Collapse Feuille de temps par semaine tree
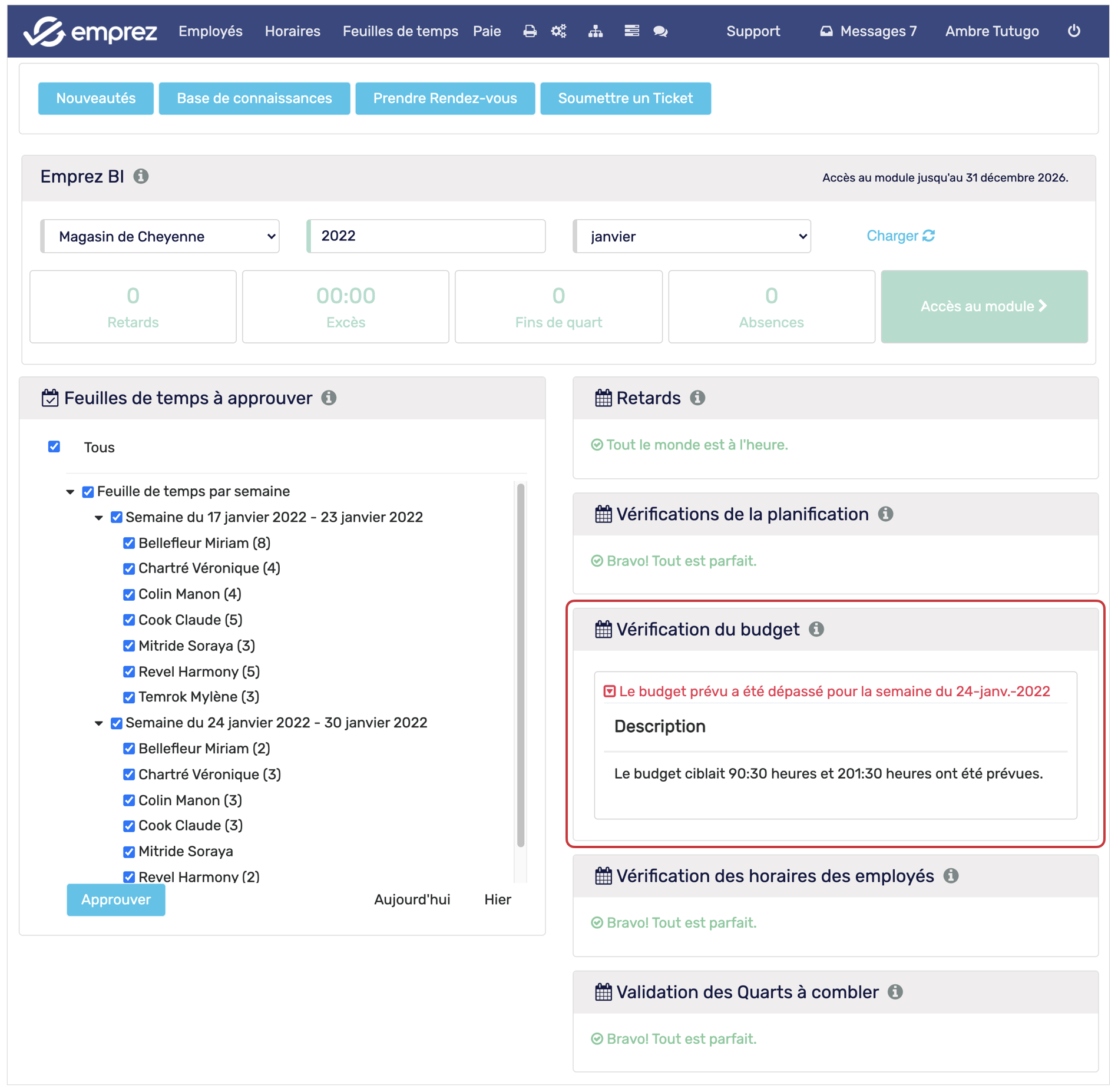Image resolution: width=1118 pixels, height=1092 pixels. pos(70,492)
